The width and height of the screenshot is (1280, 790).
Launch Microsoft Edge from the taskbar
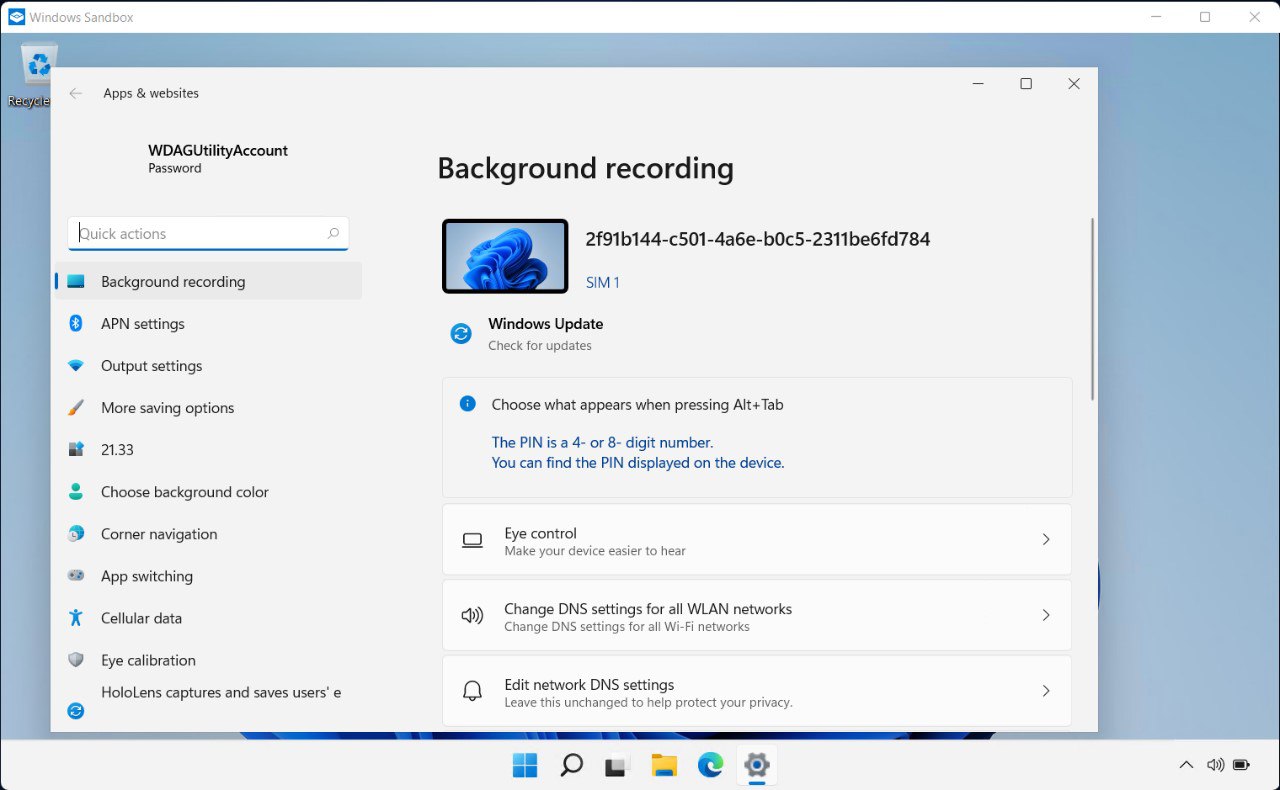point(710,766)
